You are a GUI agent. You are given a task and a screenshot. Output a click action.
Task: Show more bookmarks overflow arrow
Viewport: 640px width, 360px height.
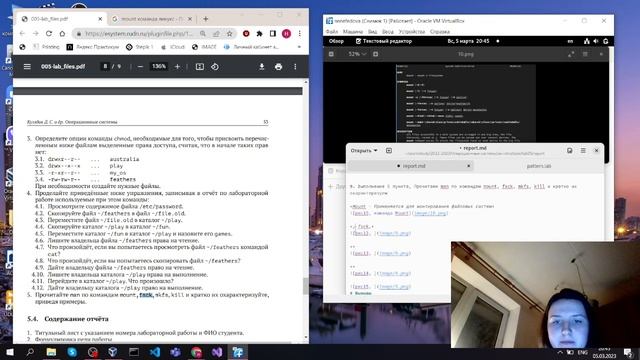(x=299, y=47)
